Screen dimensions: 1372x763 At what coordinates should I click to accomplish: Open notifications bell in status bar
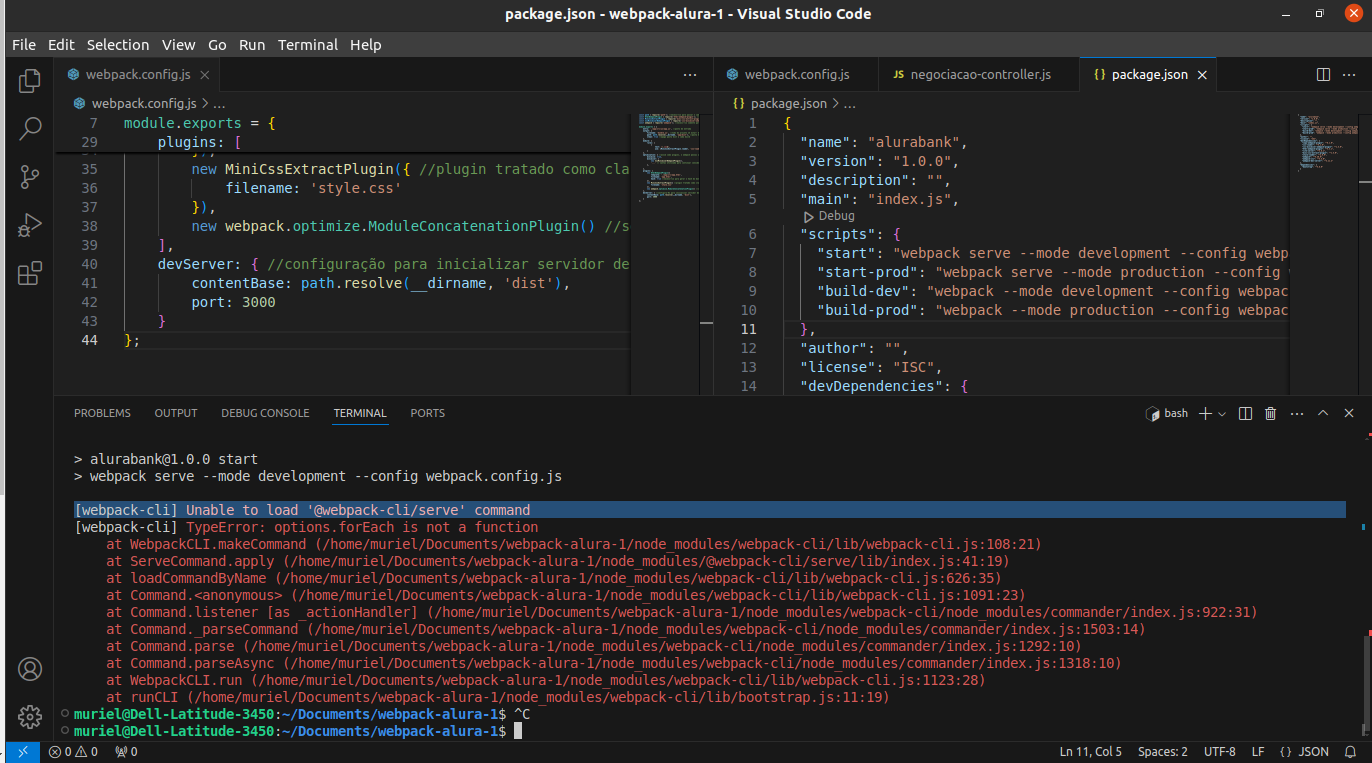pyautogui.click(x=1351, y=752)
